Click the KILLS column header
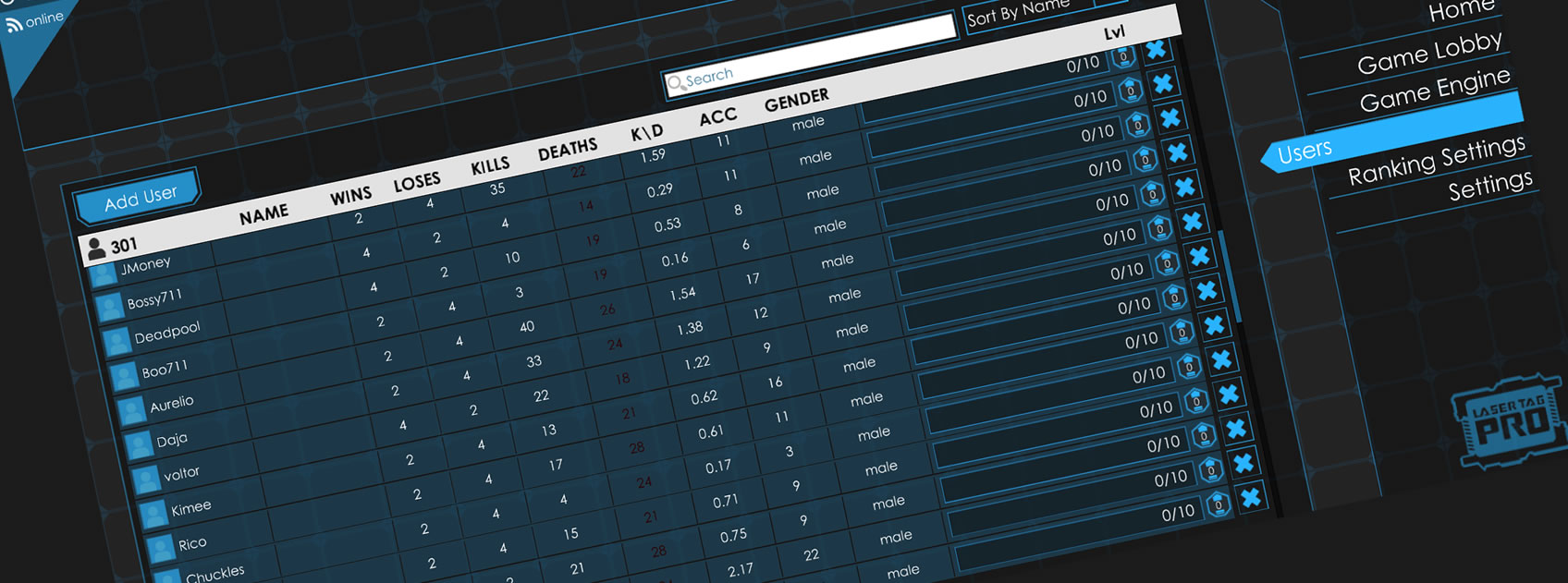The height and width of the screenshot is (583, 1568). point(490,166)
